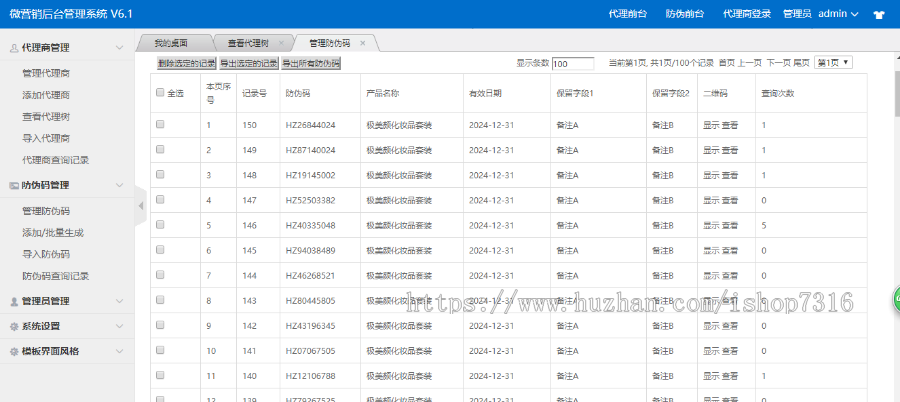
Task: Click the 系统设置 gear icon
Action: (x=12, y=326)
